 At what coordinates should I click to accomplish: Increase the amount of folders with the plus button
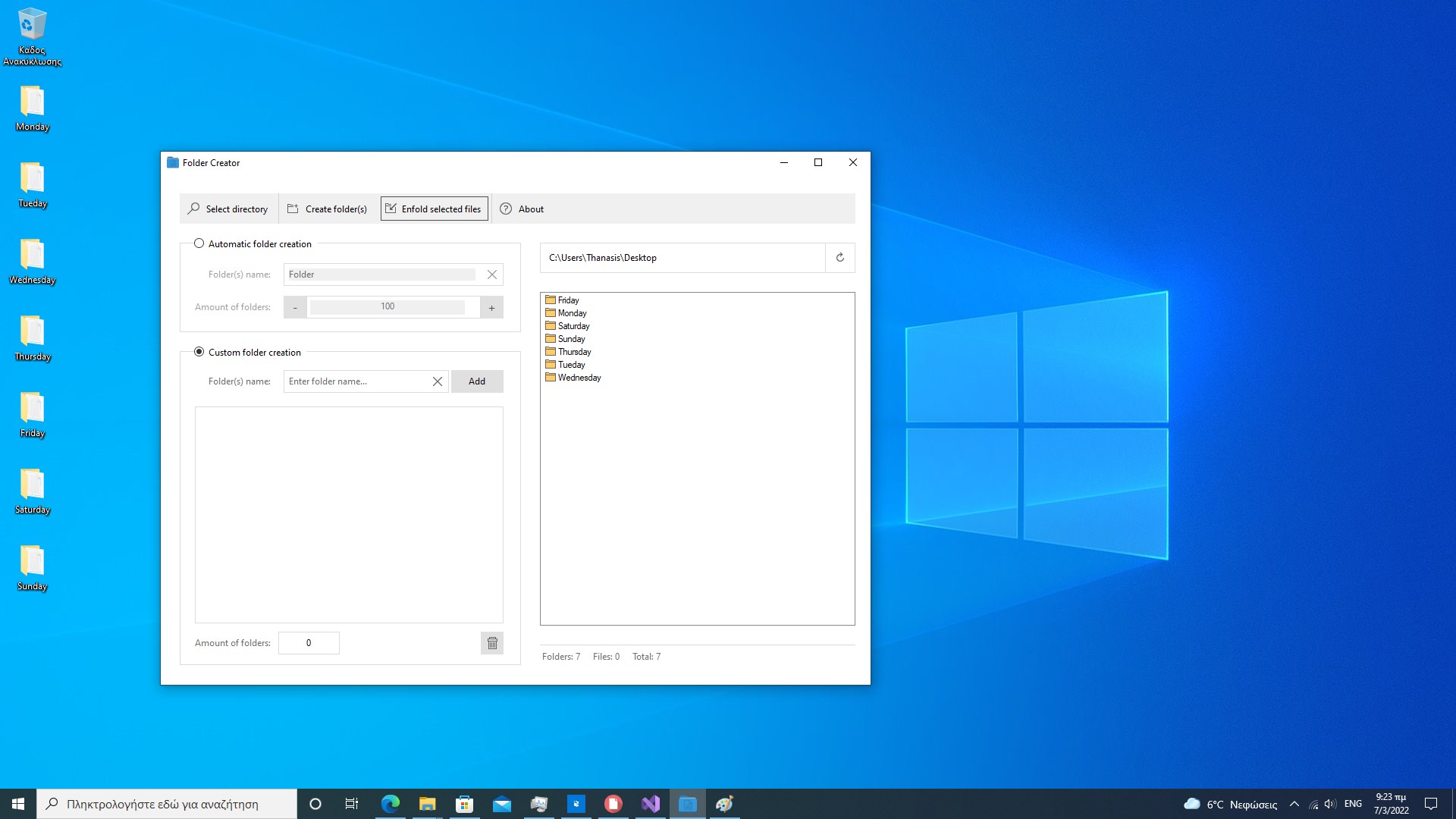tap(491, 307)
